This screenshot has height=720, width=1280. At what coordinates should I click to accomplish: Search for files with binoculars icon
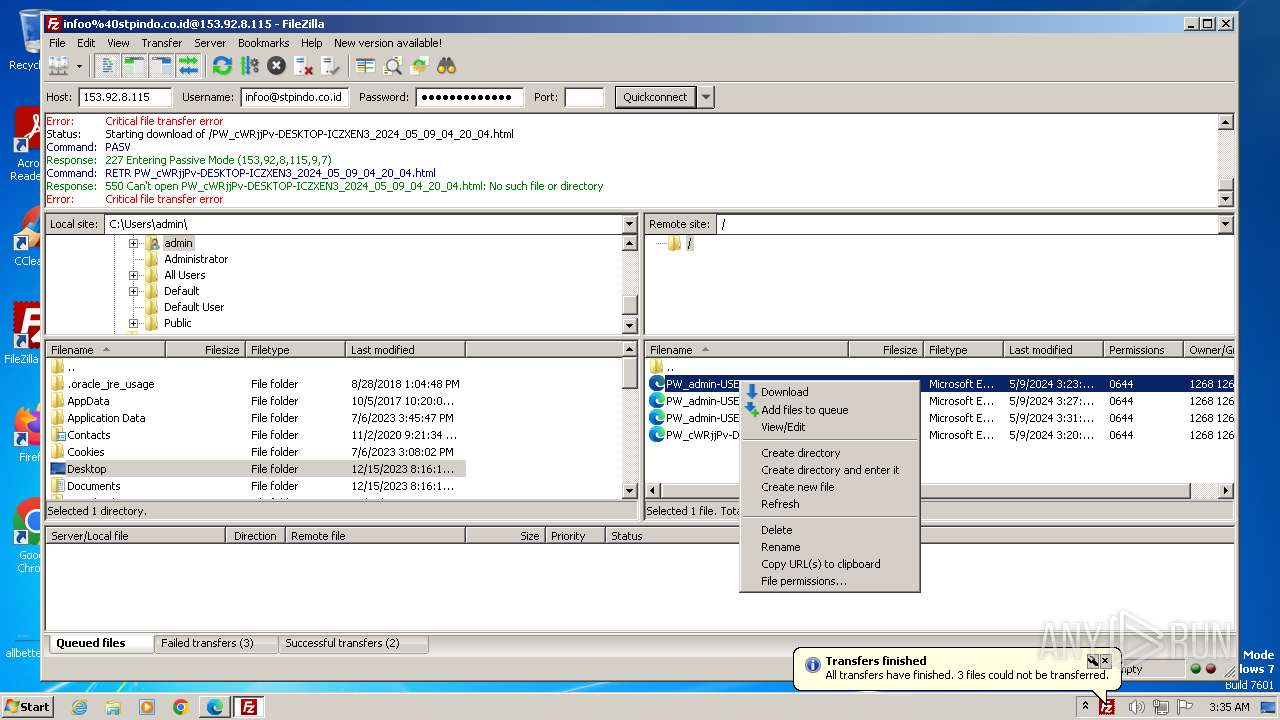(x=446, y=66)
